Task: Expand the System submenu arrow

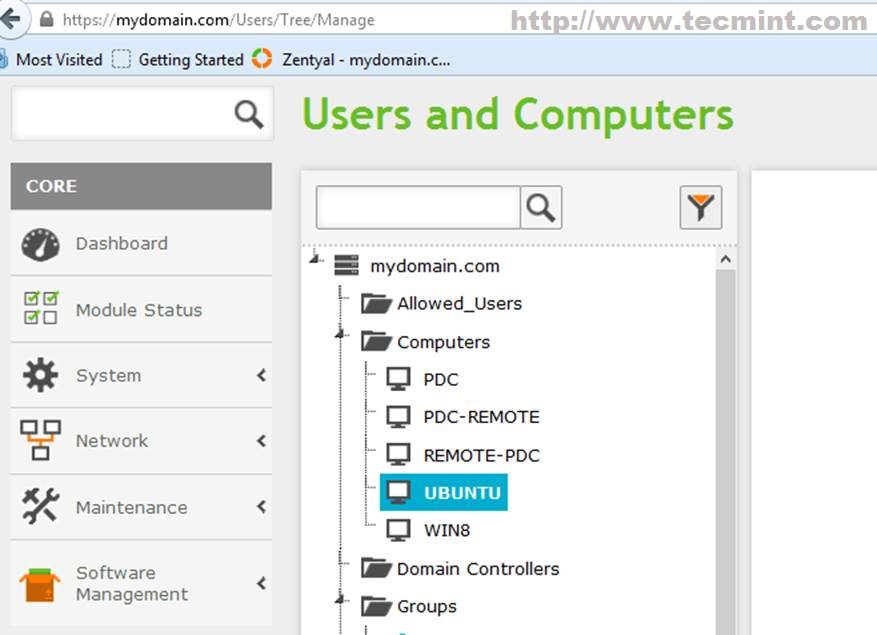Action: coord(261,375)
